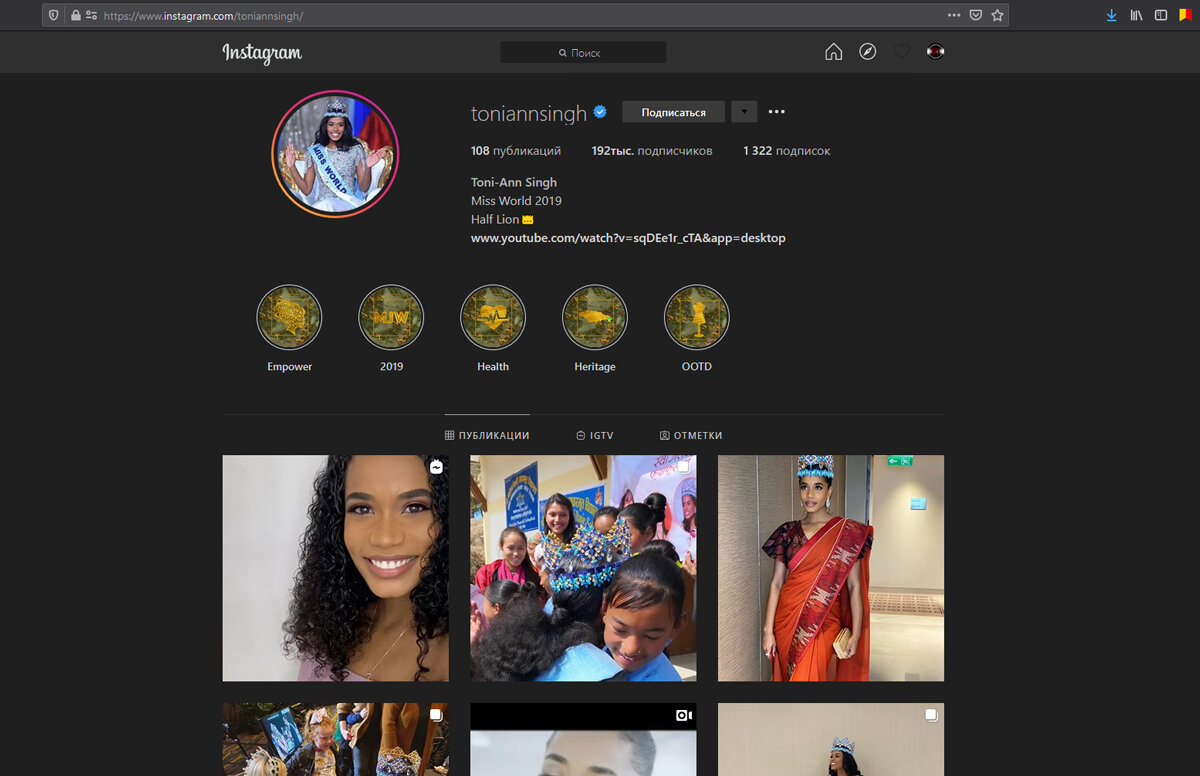Viewport: 1200px width, 776px height.
Task: Click the browser shield tracking protection icon
Action: click(x=54, y=15)
